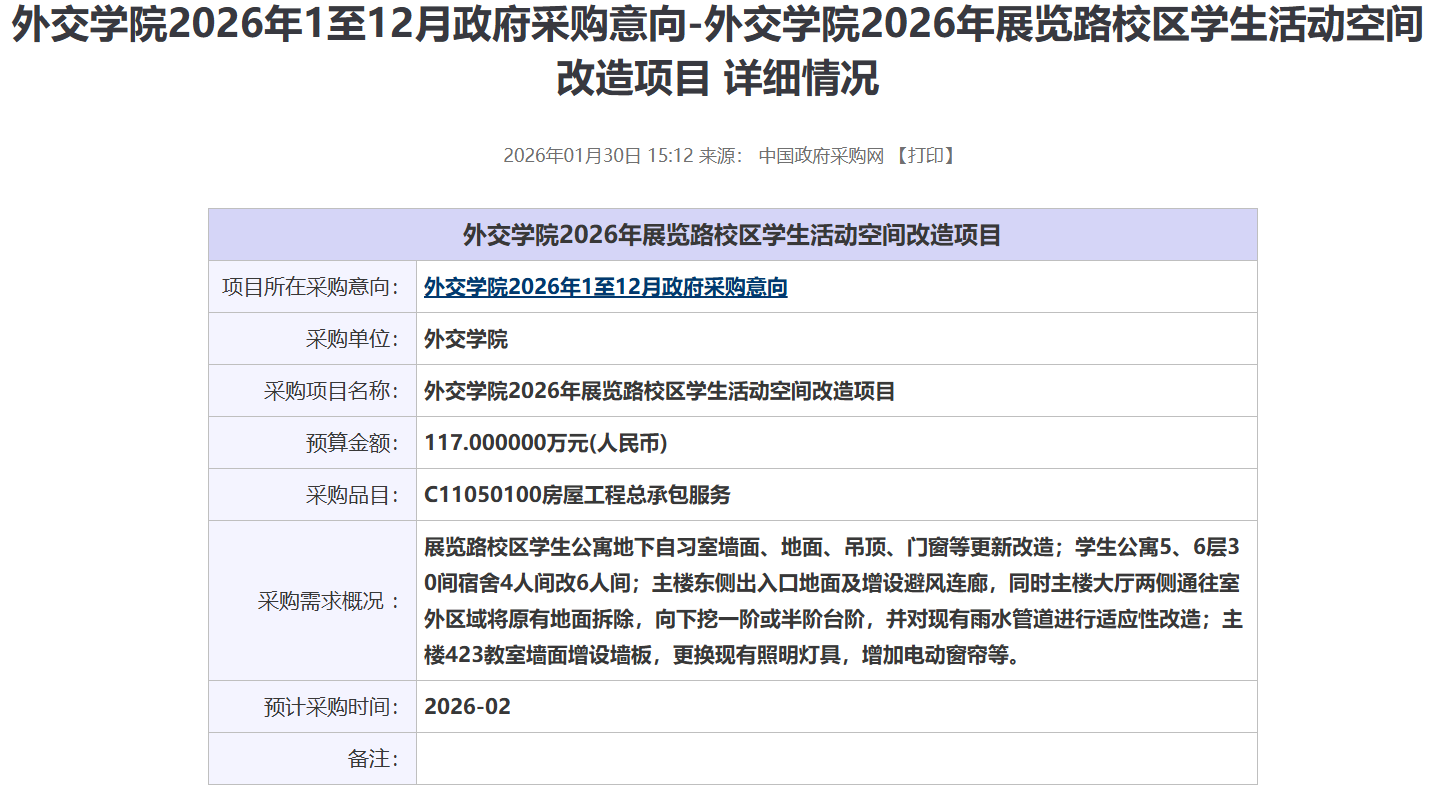Click the source name 中国政府采购网
1444x797 pixels.
(x=821, y=156)
